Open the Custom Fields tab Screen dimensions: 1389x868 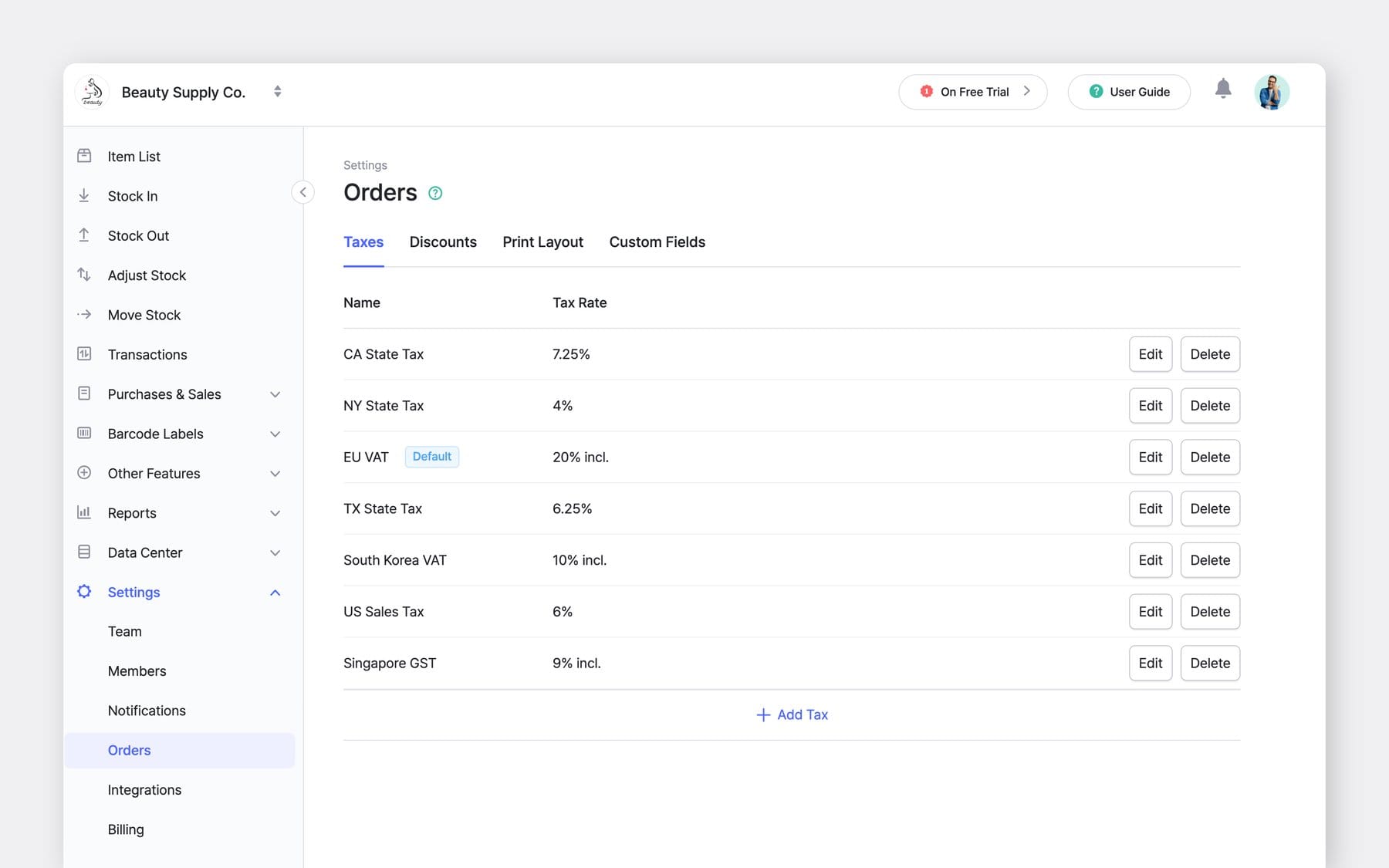[657, 241]
